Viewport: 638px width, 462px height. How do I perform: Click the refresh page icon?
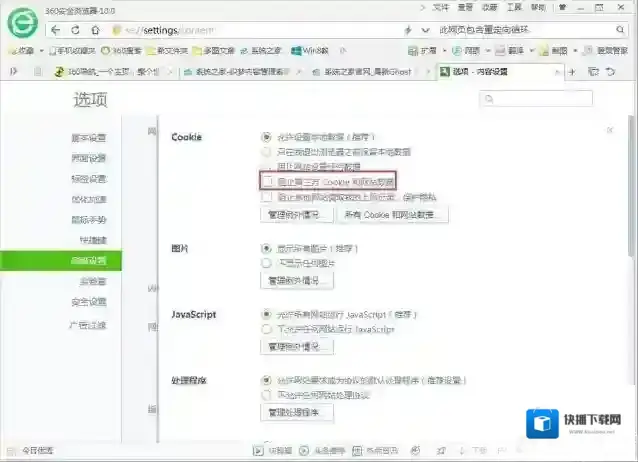[76, 30]
